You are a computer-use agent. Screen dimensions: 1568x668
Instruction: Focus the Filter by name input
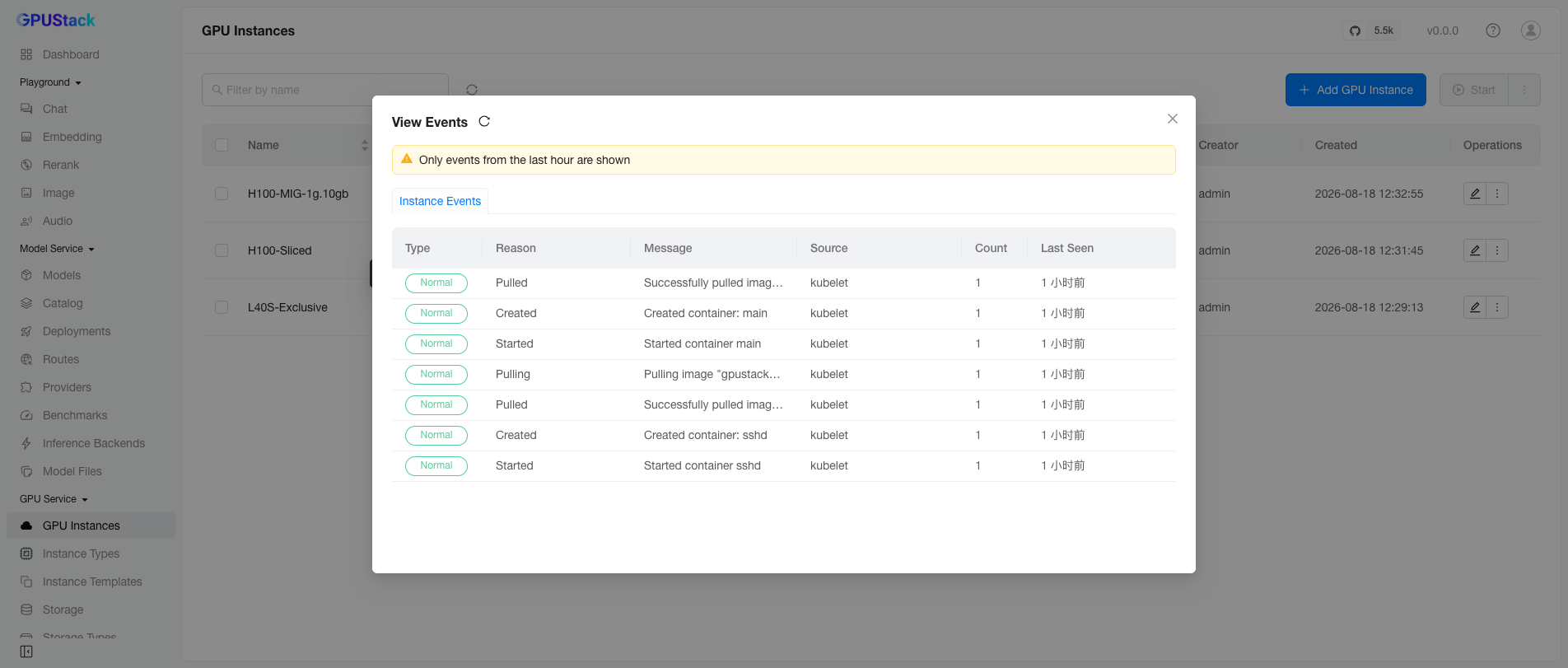325,90
